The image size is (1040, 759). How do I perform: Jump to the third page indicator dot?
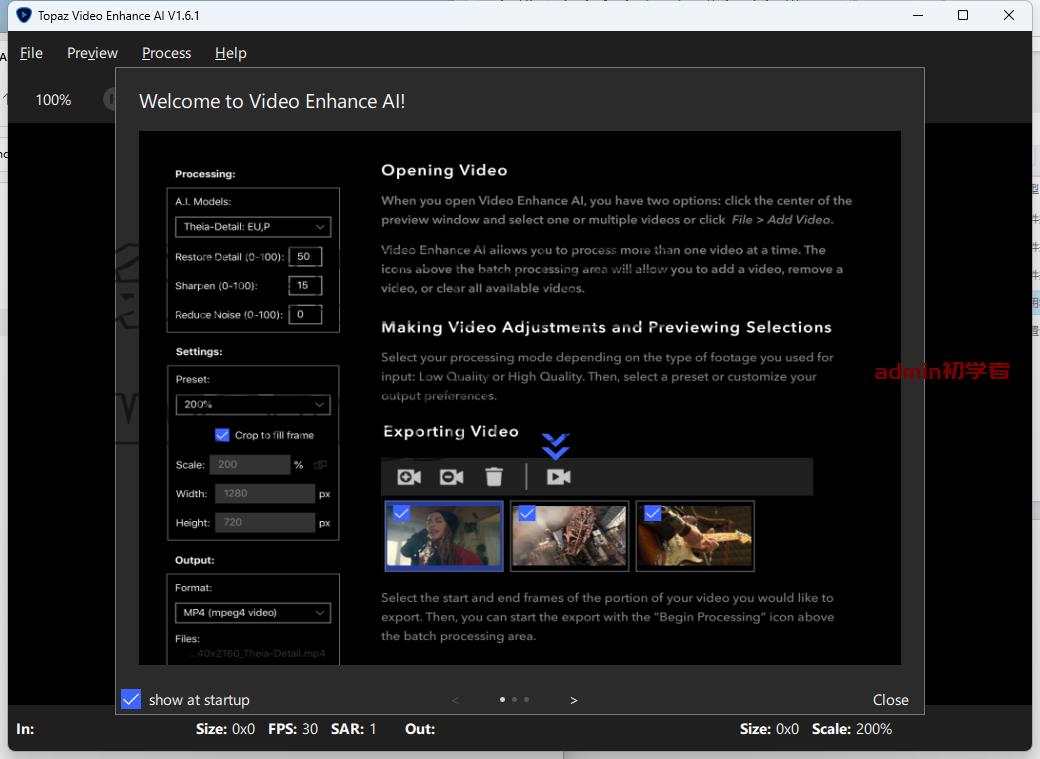527,699
